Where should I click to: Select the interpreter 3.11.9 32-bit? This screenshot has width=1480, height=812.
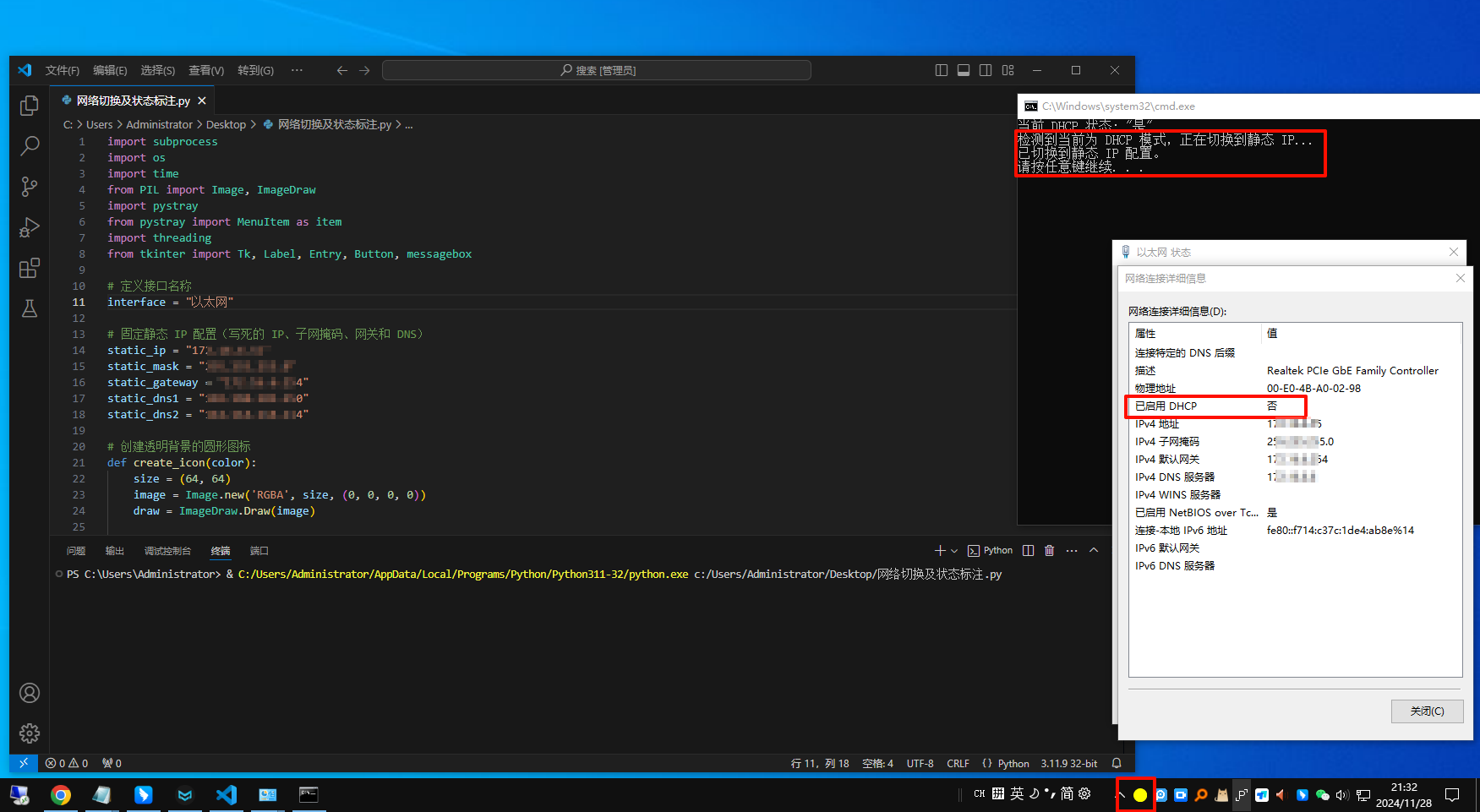click(1068, 763)
